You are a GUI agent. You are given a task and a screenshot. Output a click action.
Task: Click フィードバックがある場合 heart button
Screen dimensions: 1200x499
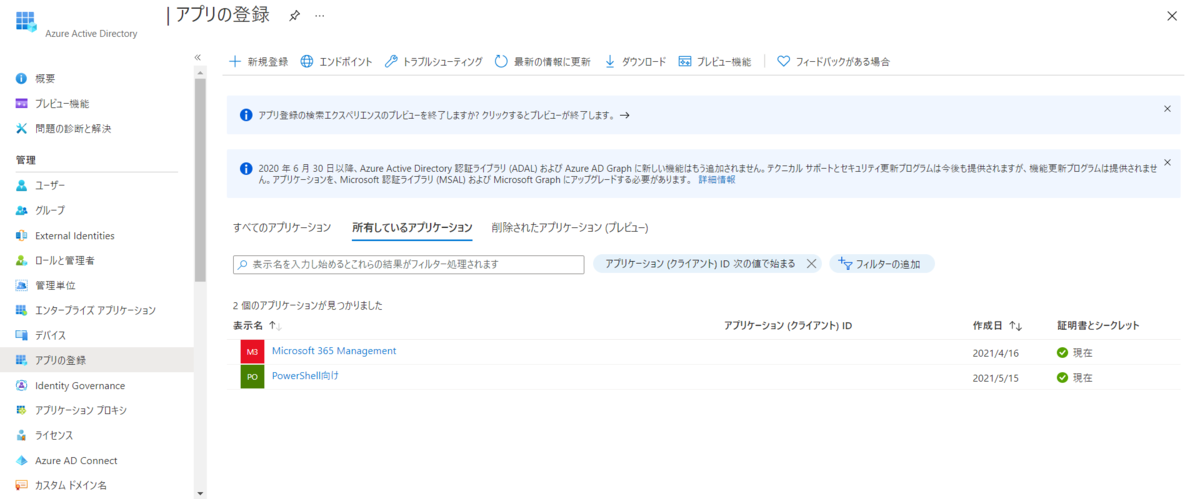tap(833, 61)
